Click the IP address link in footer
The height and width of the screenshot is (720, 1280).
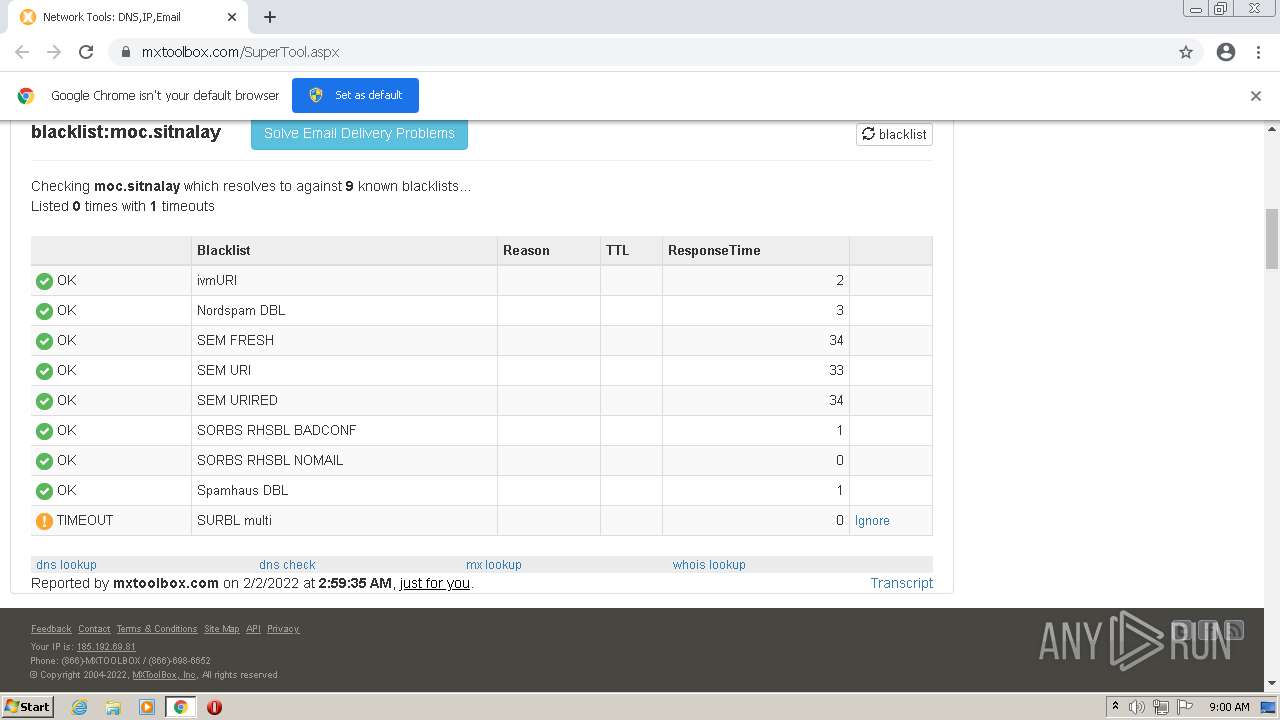106,647
